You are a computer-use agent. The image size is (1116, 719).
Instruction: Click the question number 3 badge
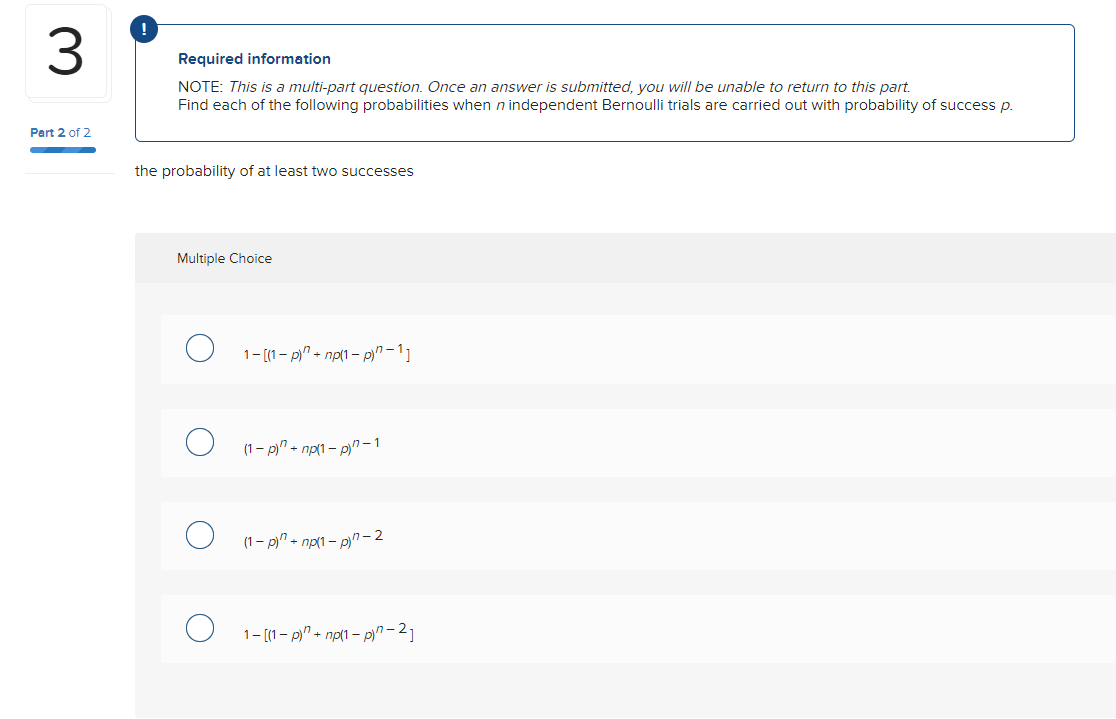[66, 52]
